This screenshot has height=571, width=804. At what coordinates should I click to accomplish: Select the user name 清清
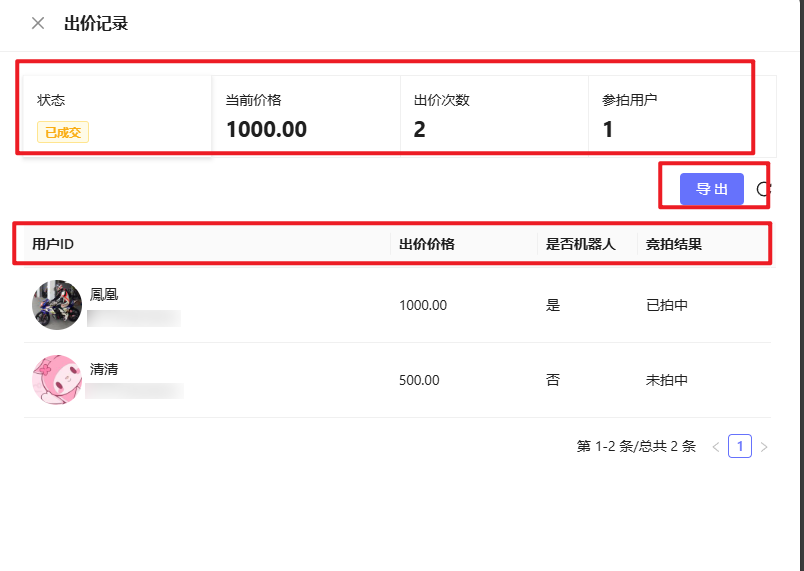coord(104,369)
